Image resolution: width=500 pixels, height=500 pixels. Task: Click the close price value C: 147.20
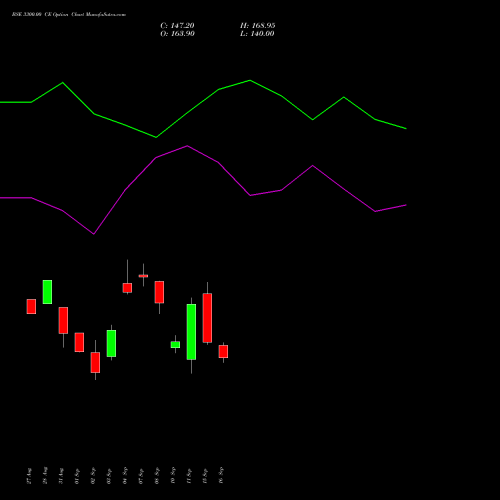[x=177, y=26]
